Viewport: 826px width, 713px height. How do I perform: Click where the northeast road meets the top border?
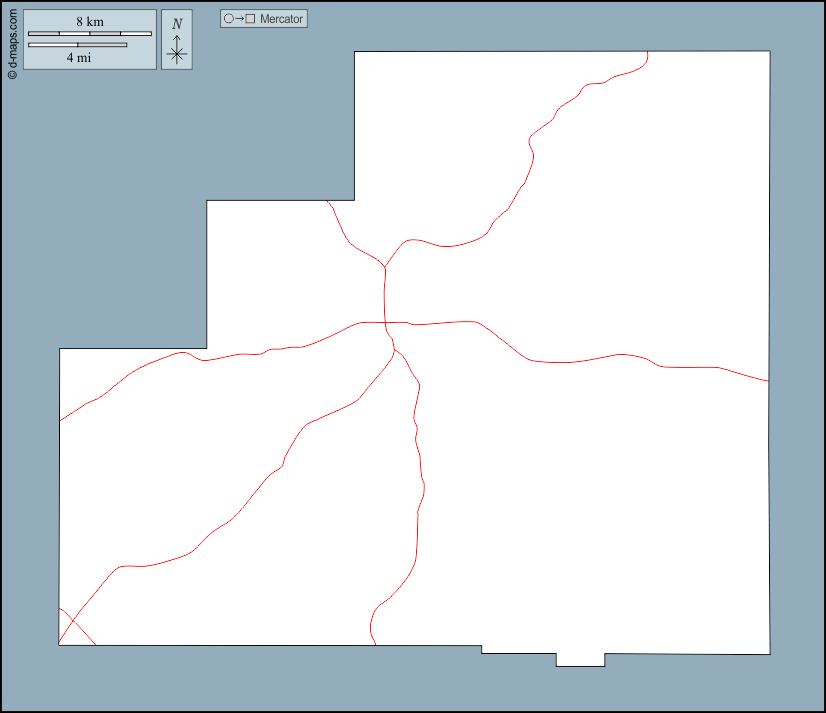pos(648,51)
